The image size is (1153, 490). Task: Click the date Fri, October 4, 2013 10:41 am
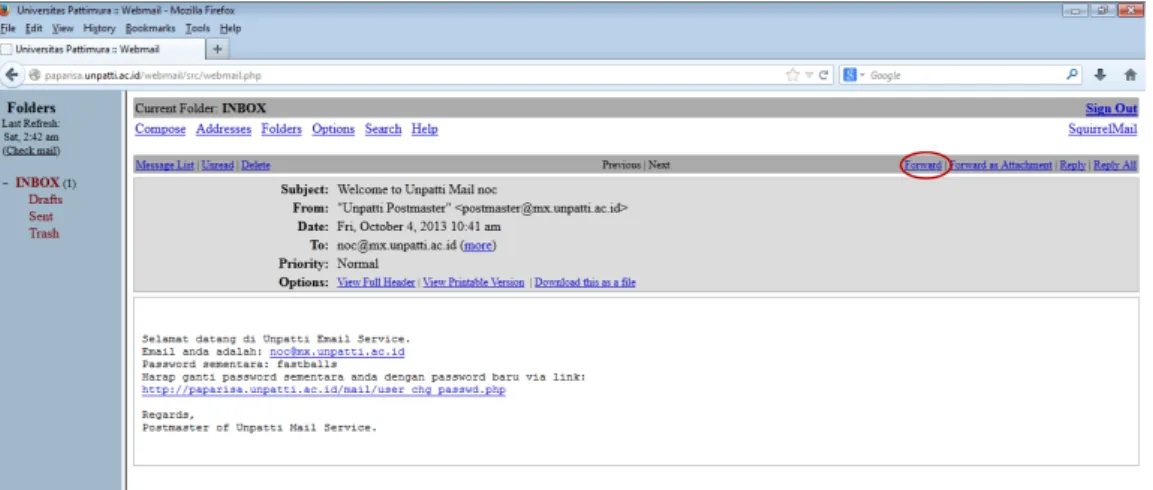point(418,226)
